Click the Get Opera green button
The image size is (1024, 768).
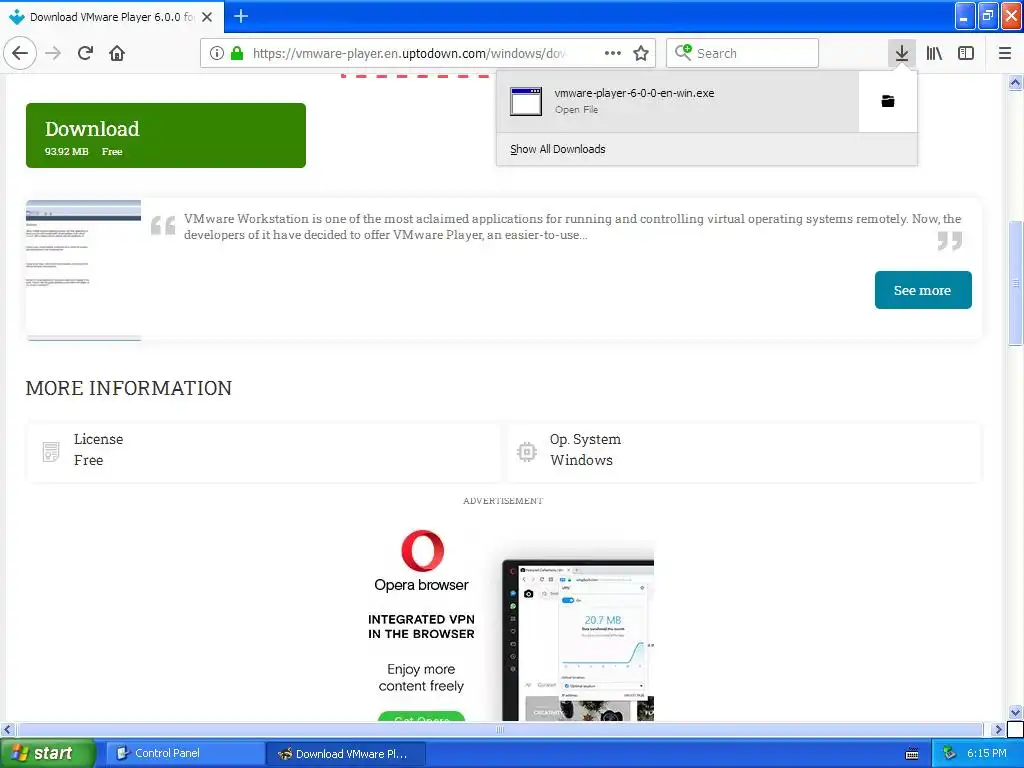point(421,716)
